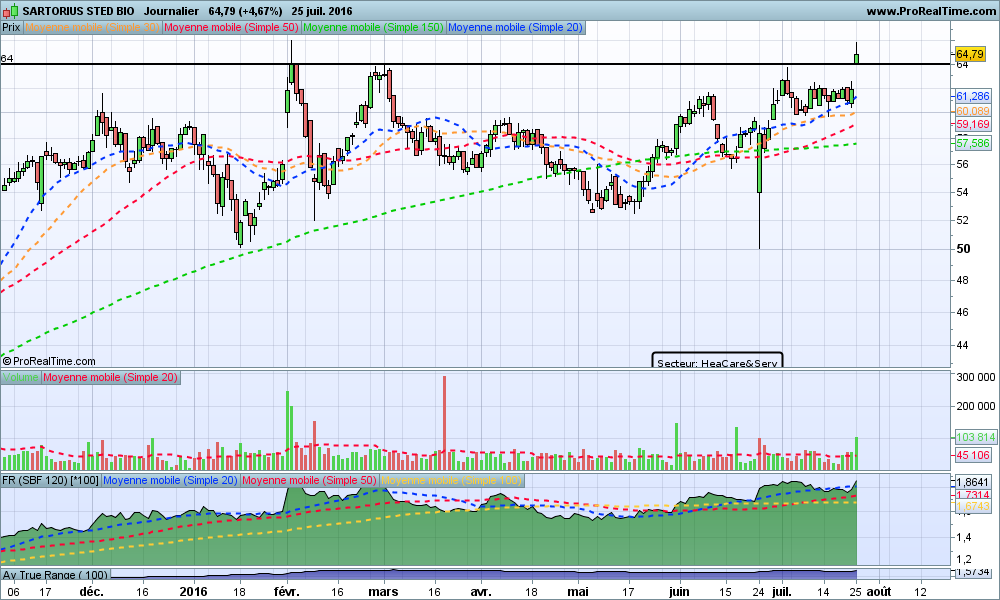Click the www.ProRealTime.com link
This screenshot has width=1000, height=600.
pos(931,11)
